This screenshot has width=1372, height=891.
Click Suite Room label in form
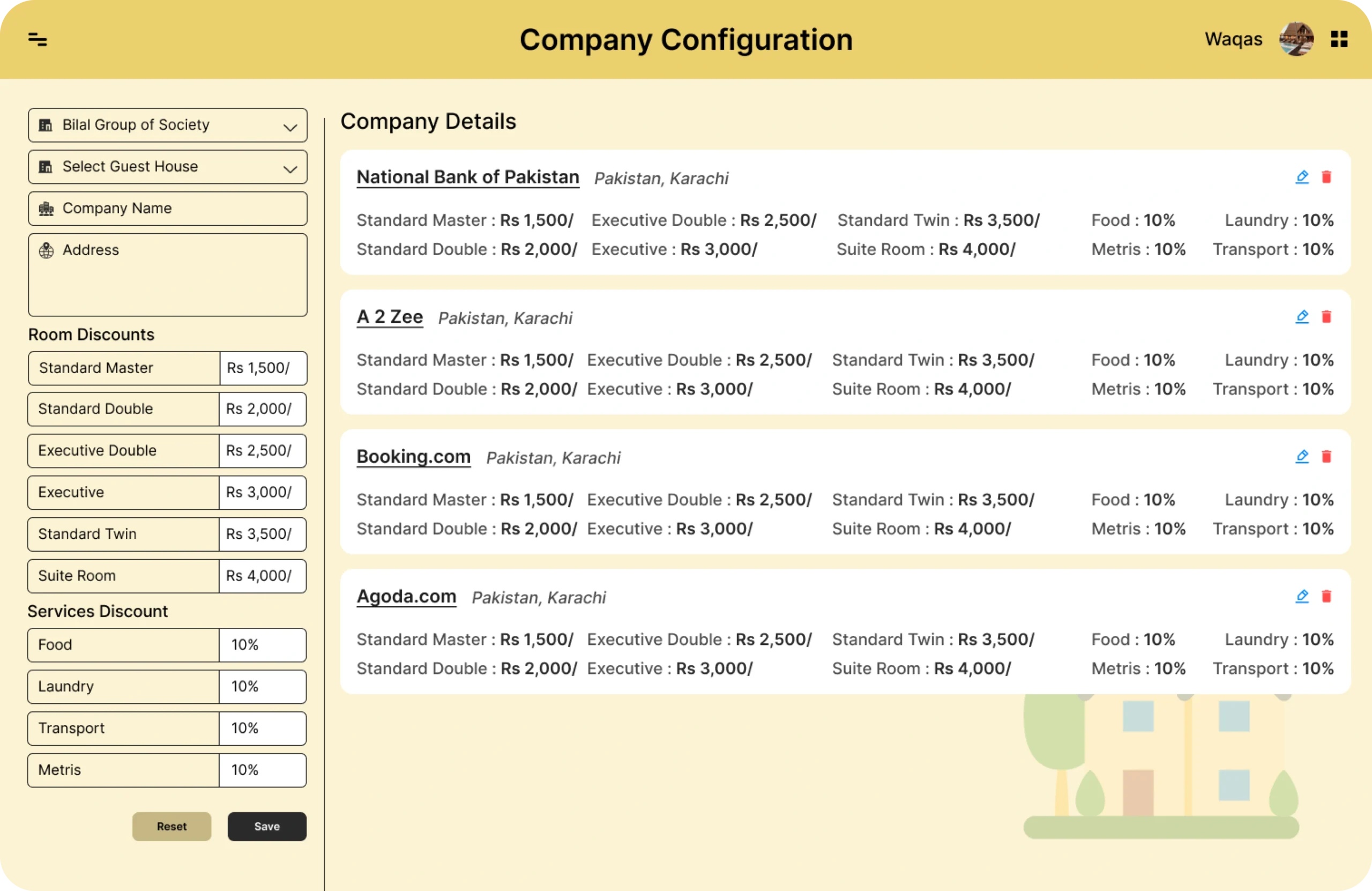pyautogui.click(x=77, y=576)
